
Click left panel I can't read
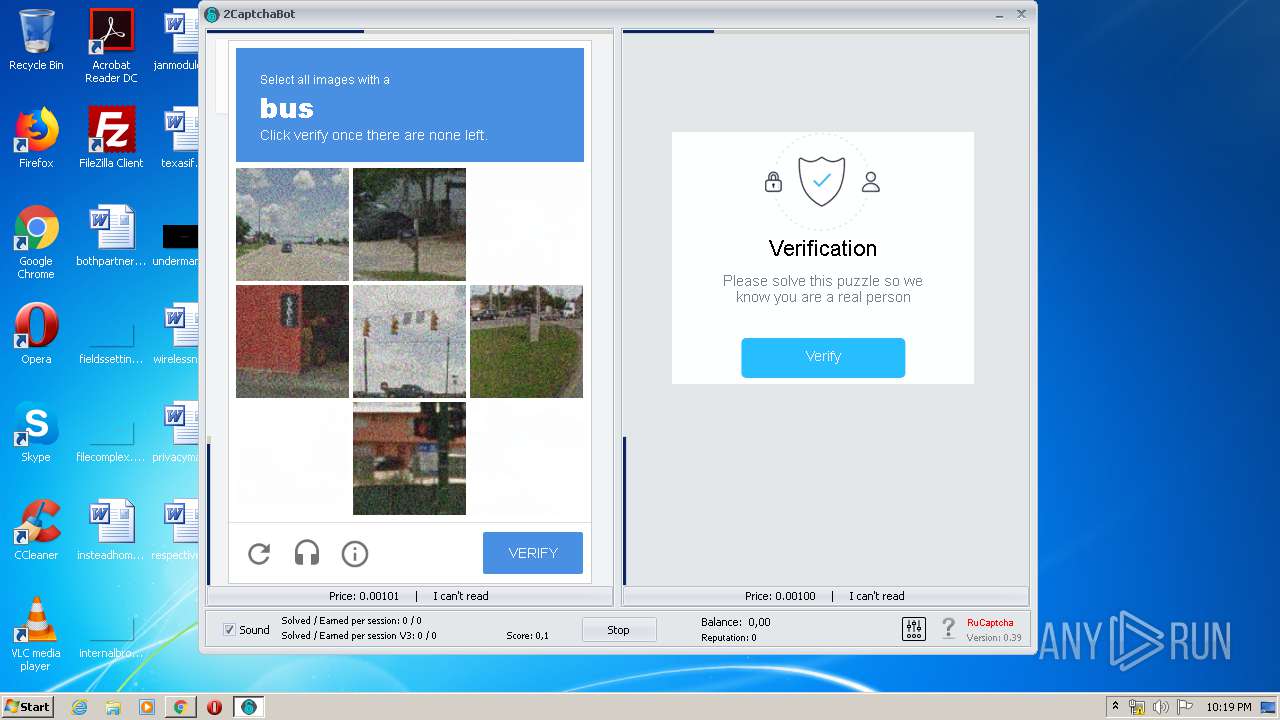[461, 596]
